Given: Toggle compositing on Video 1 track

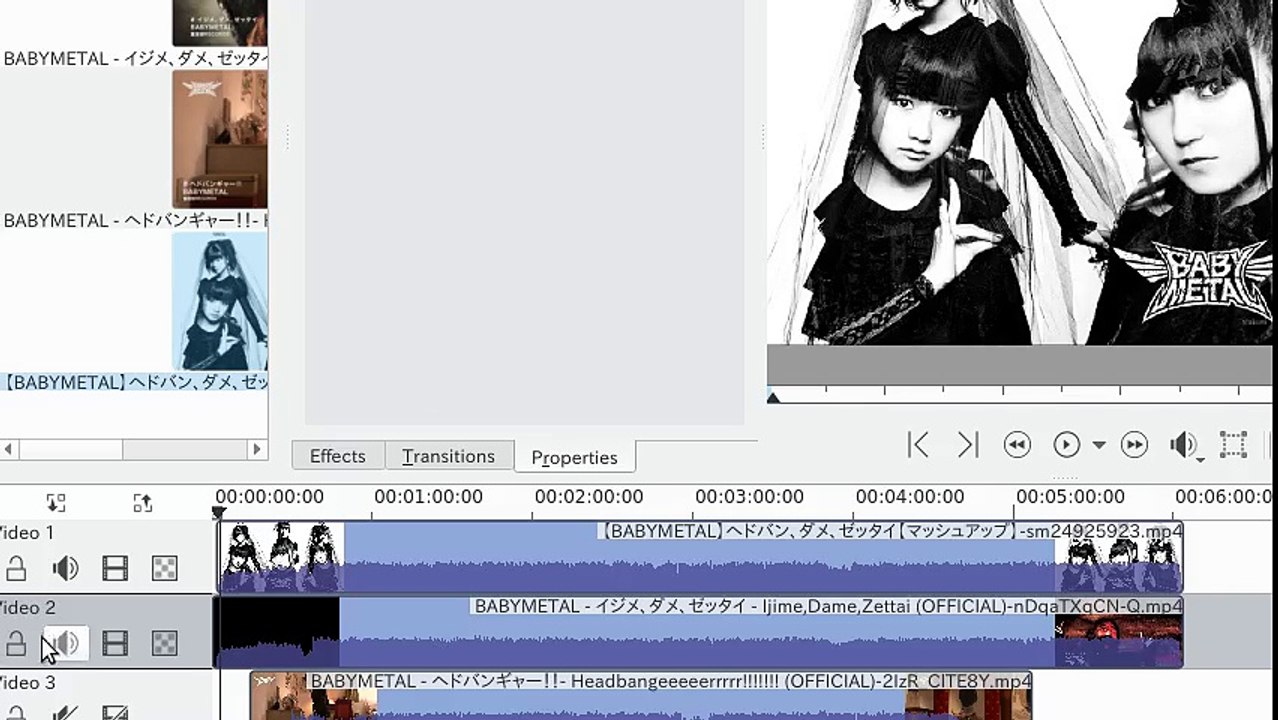Looking at the screenshot, I should 164,569.
